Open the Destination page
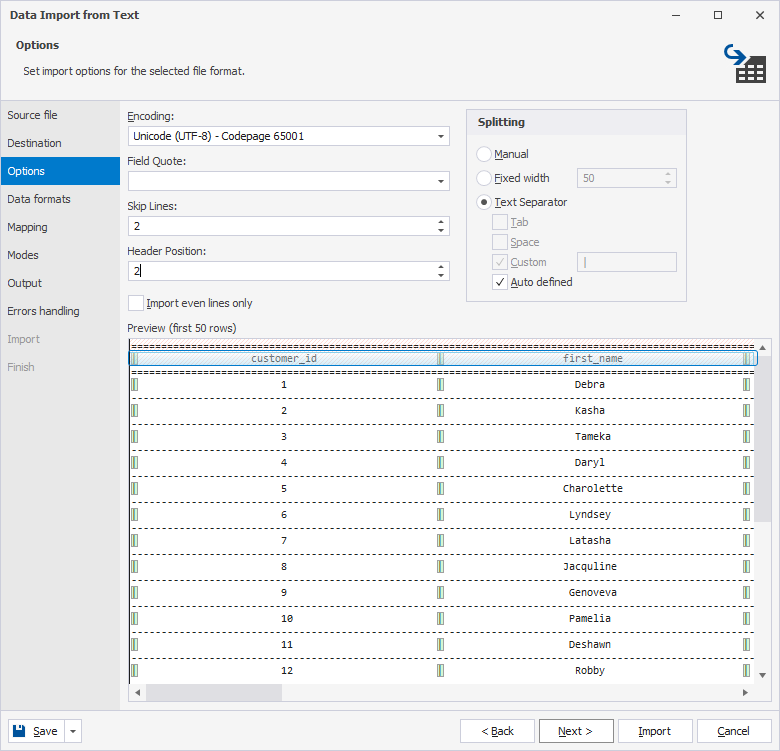This screenshot has height=751, width=780. (x=60, y=143)
